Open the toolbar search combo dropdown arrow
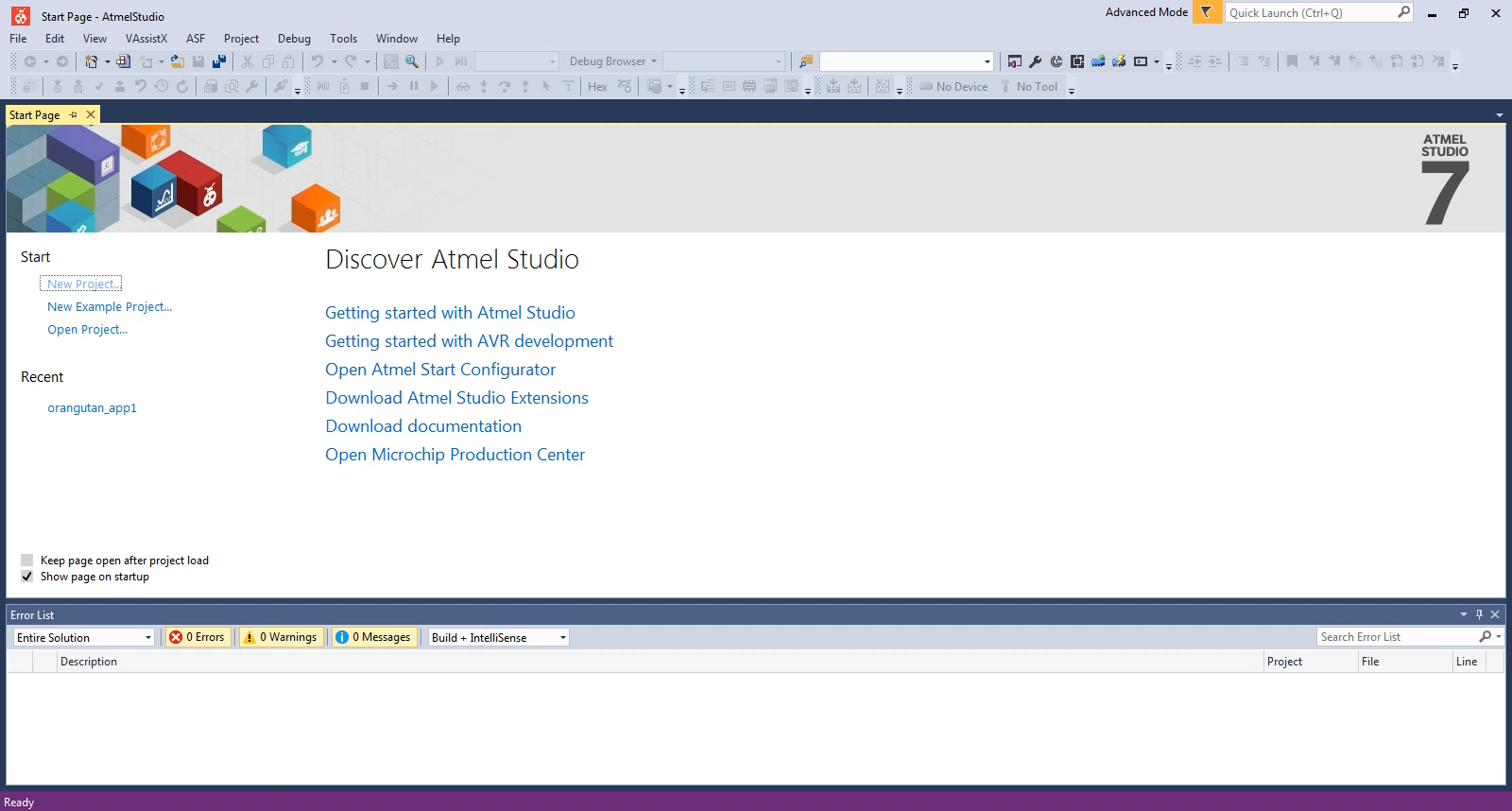 [988, 61]
